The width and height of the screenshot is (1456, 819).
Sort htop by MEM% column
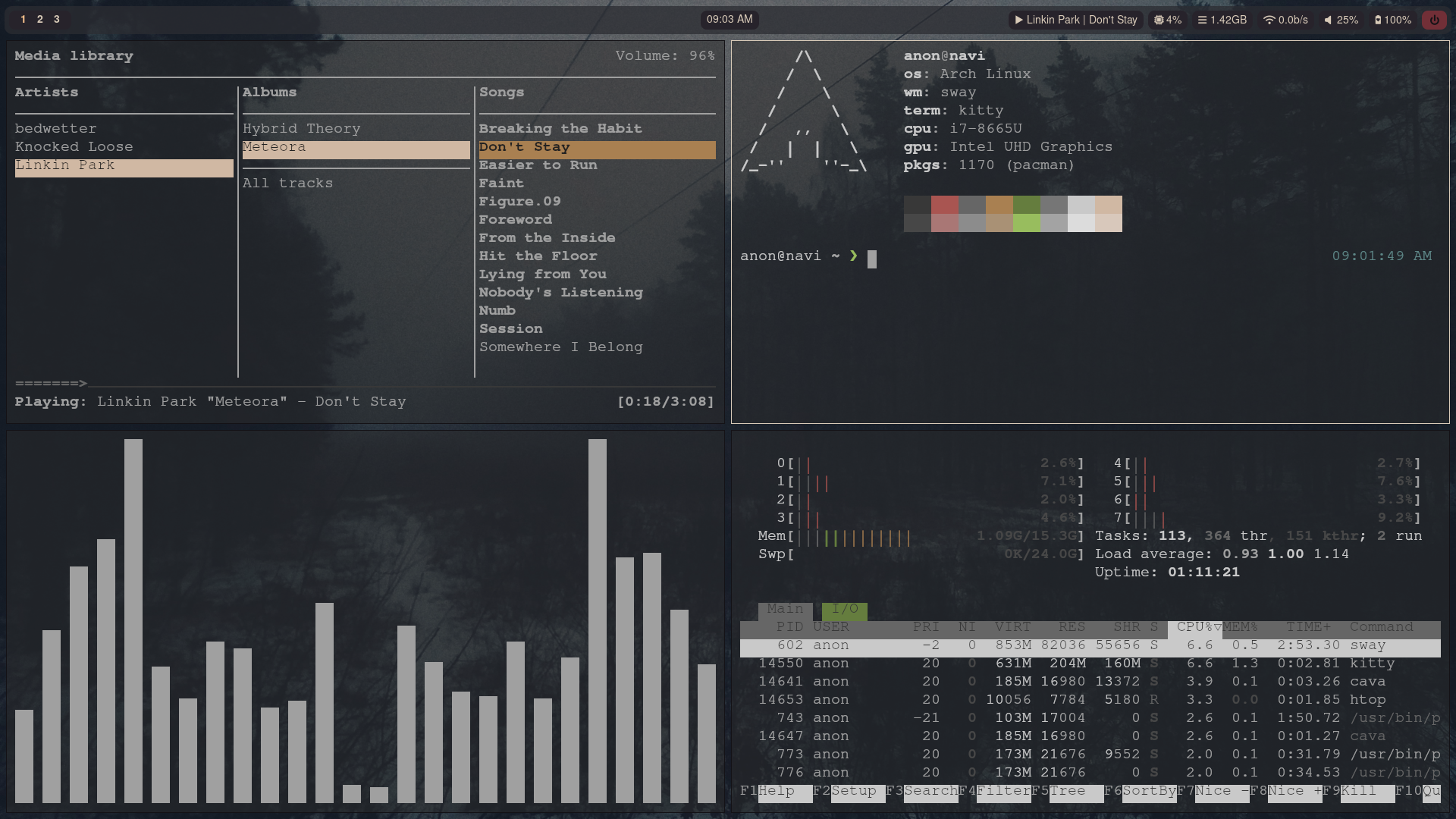click(1240, 628)
